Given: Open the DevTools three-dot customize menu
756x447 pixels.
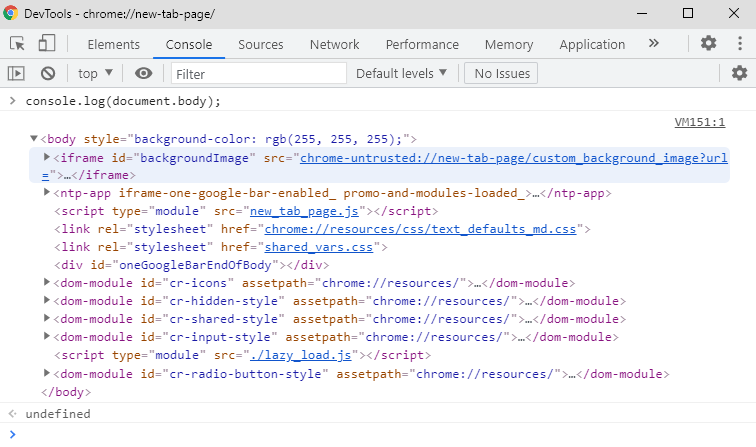Looking at the screenshot, I should tap(739, 43).
